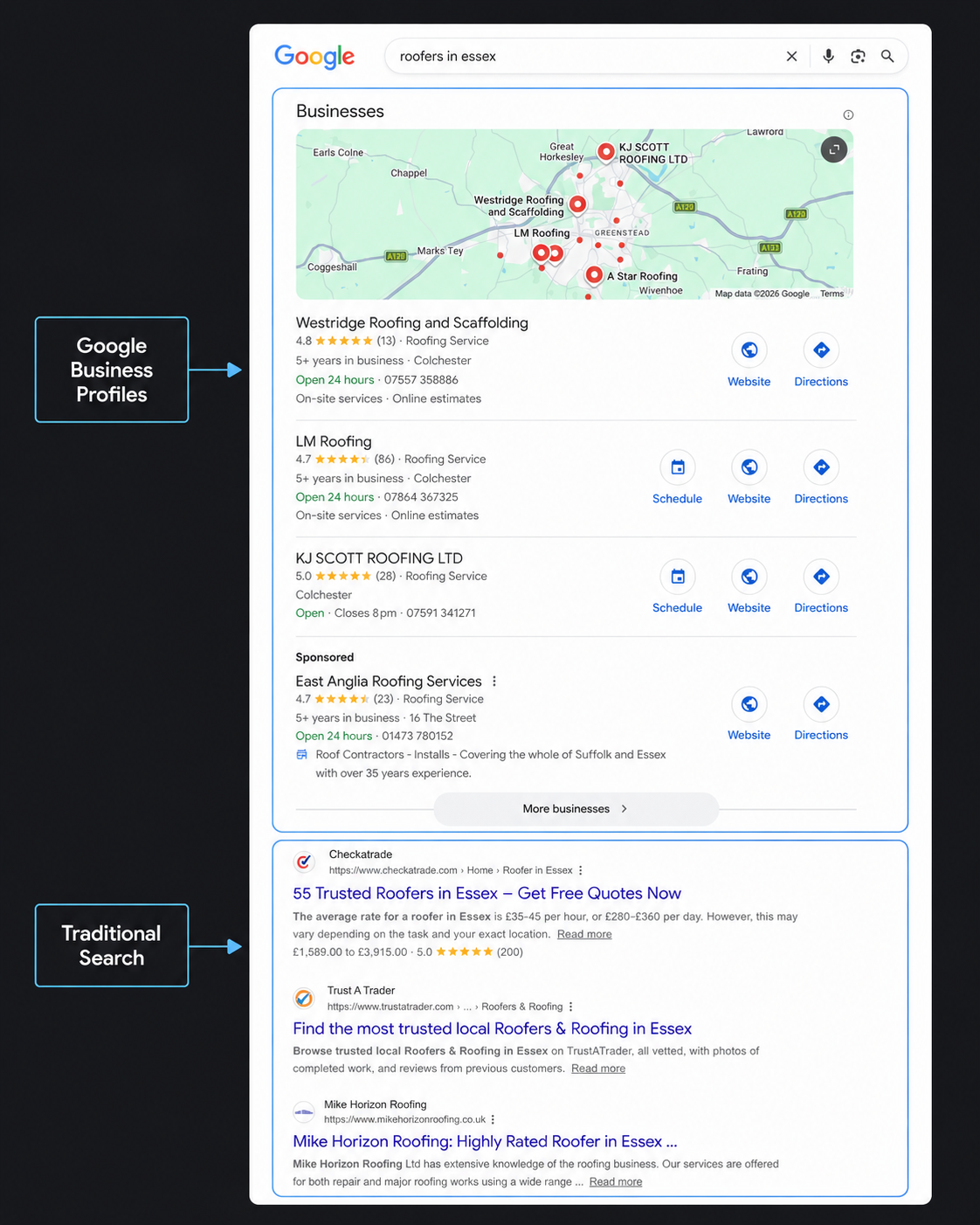Click the Trust A Trader favicon

click(x=304, y=998)
